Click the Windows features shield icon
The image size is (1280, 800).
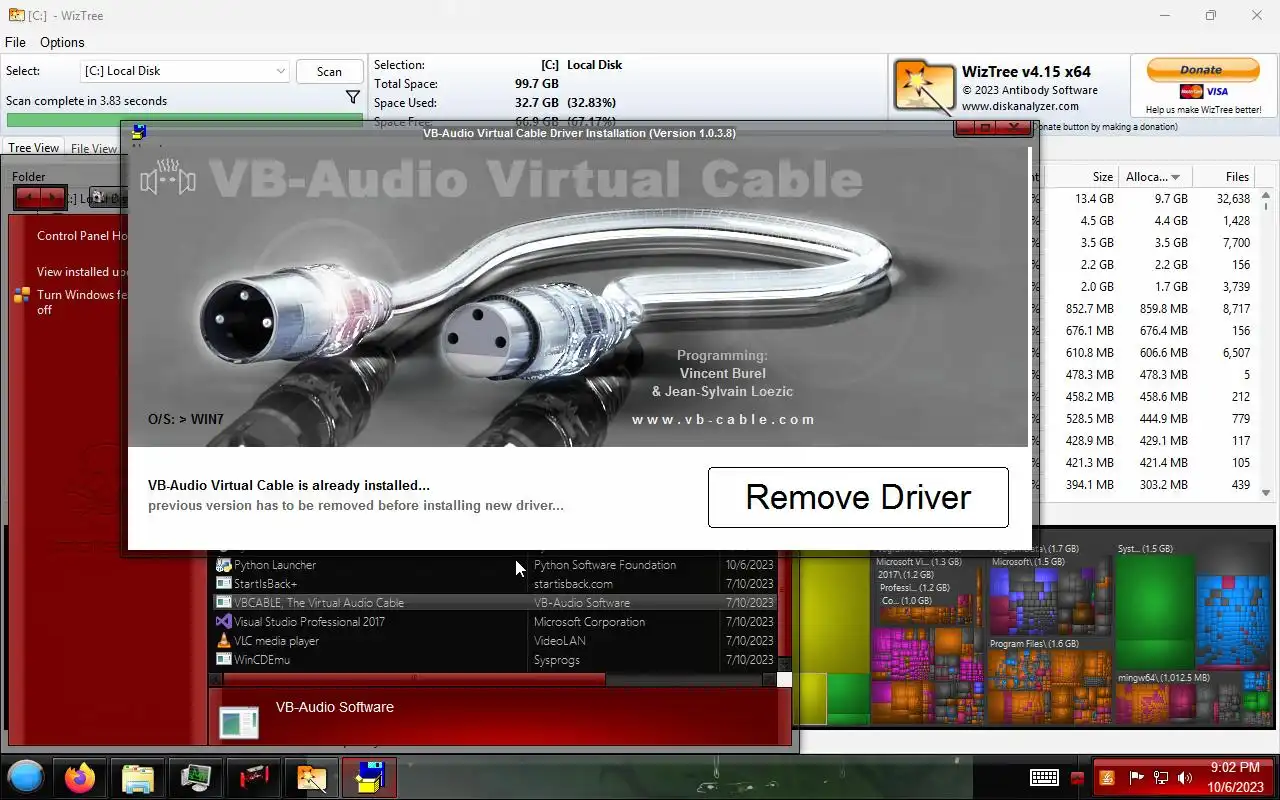pos(22,295)
